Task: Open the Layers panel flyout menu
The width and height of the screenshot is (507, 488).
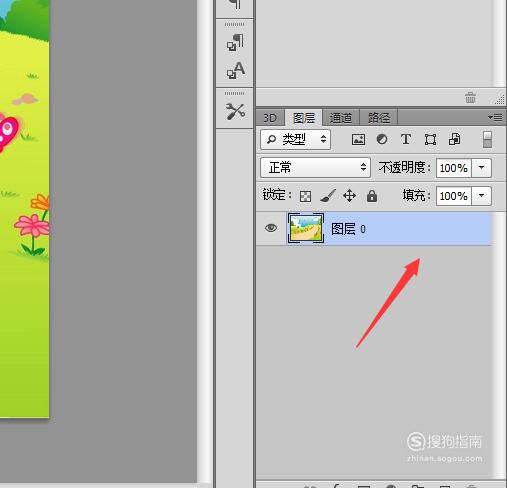Action: tap(495, 118)
